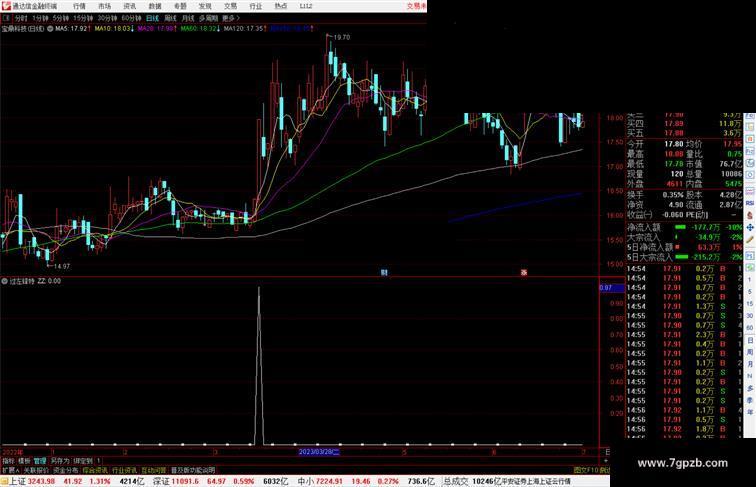Open the 热点 menu

click(281, 6)
